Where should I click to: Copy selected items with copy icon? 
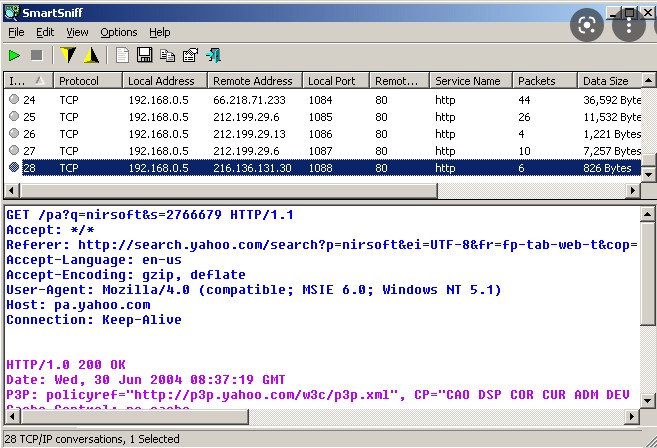(168, 55)
